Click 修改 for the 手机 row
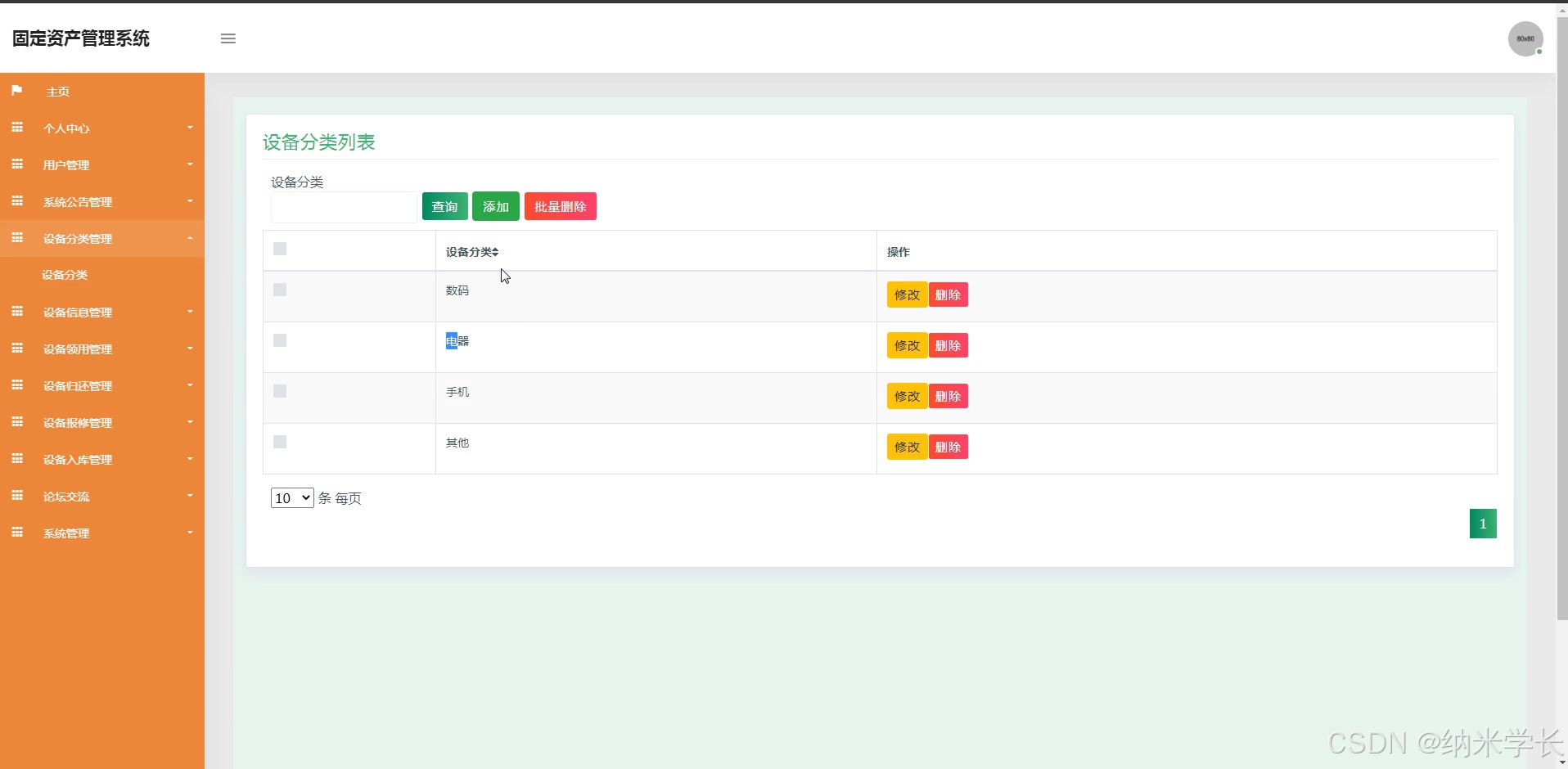Viewport: 1568px width, 769px height. 907,396
